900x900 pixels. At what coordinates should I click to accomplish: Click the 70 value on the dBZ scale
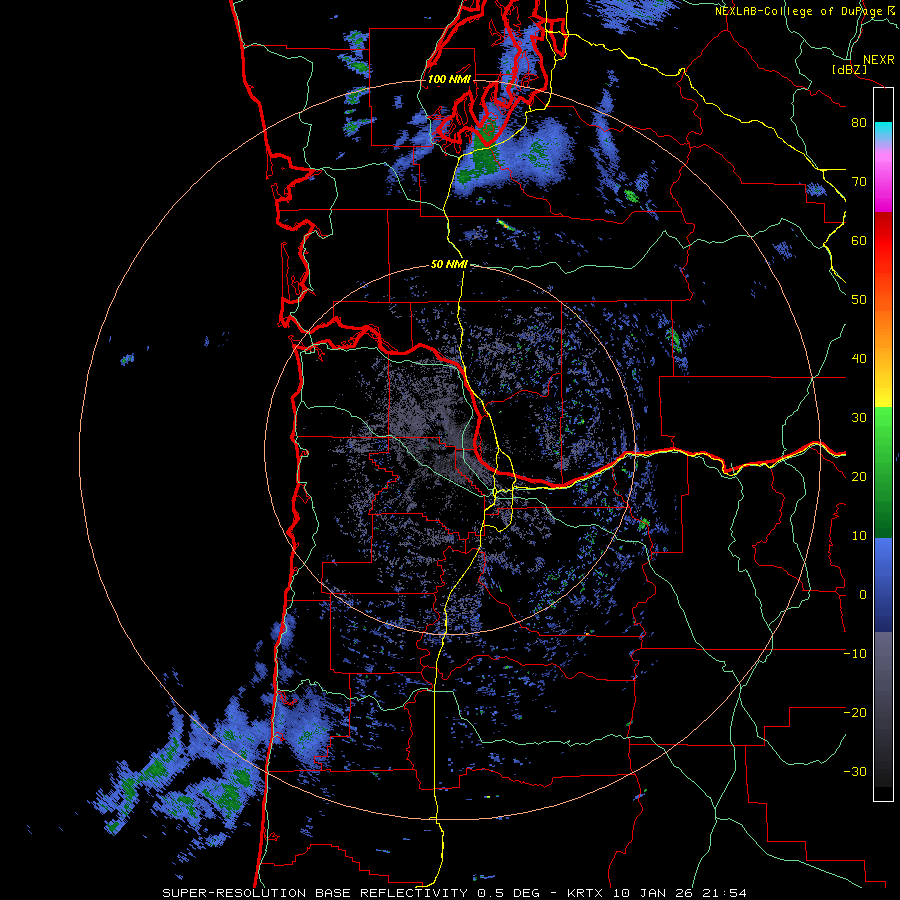(x=859, y=182)
